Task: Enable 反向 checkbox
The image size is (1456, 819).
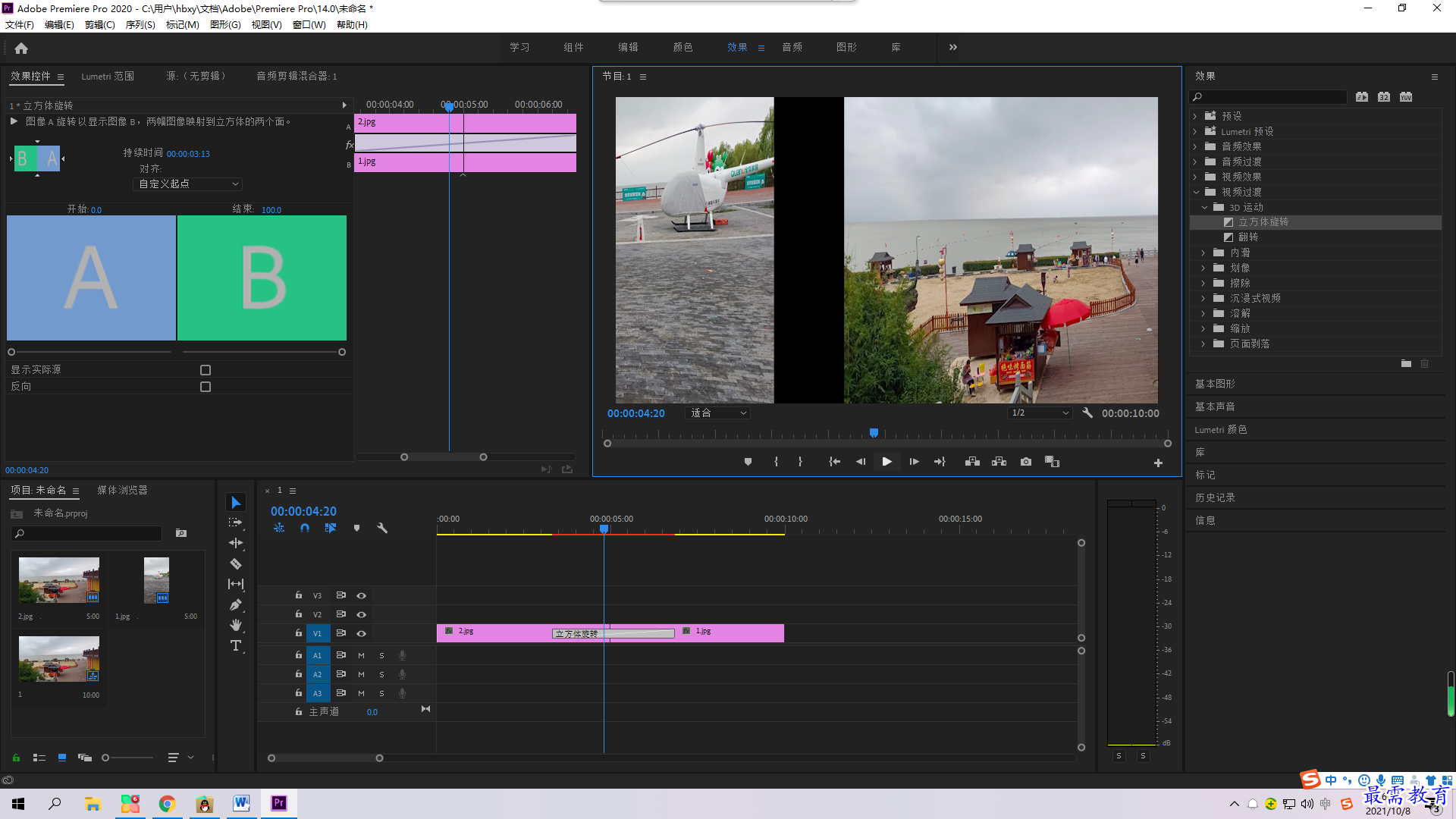Action: tap(206, 387)
